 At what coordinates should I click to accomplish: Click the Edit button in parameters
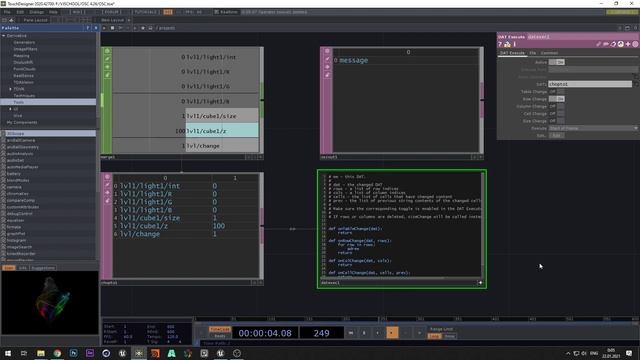tap(556, 136)
